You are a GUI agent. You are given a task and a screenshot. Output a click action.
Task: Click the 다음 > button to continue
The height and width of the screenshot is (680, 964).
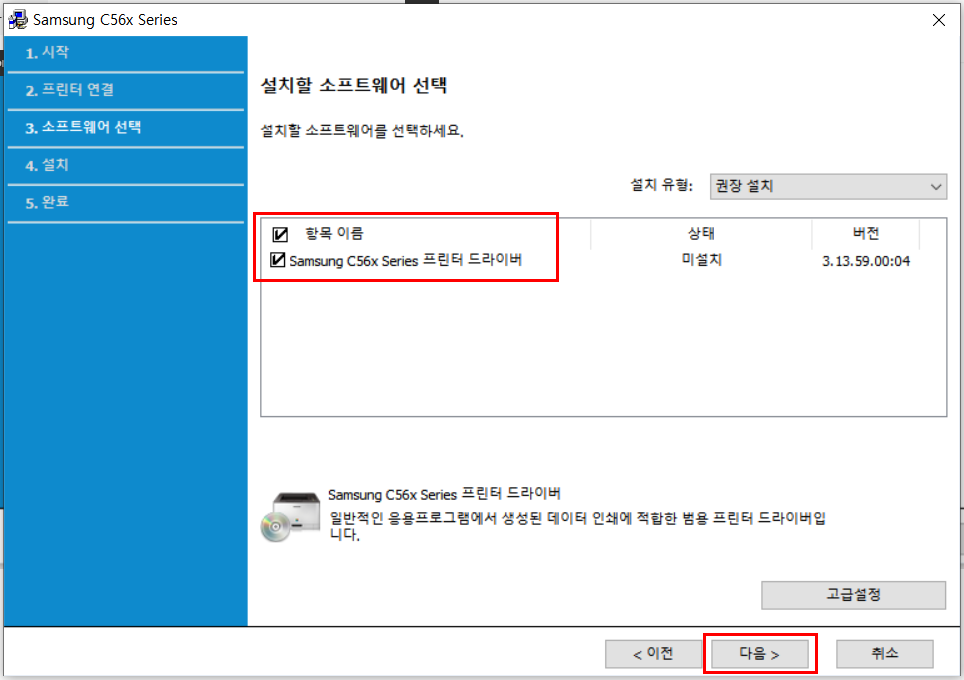tap(759, 653)
